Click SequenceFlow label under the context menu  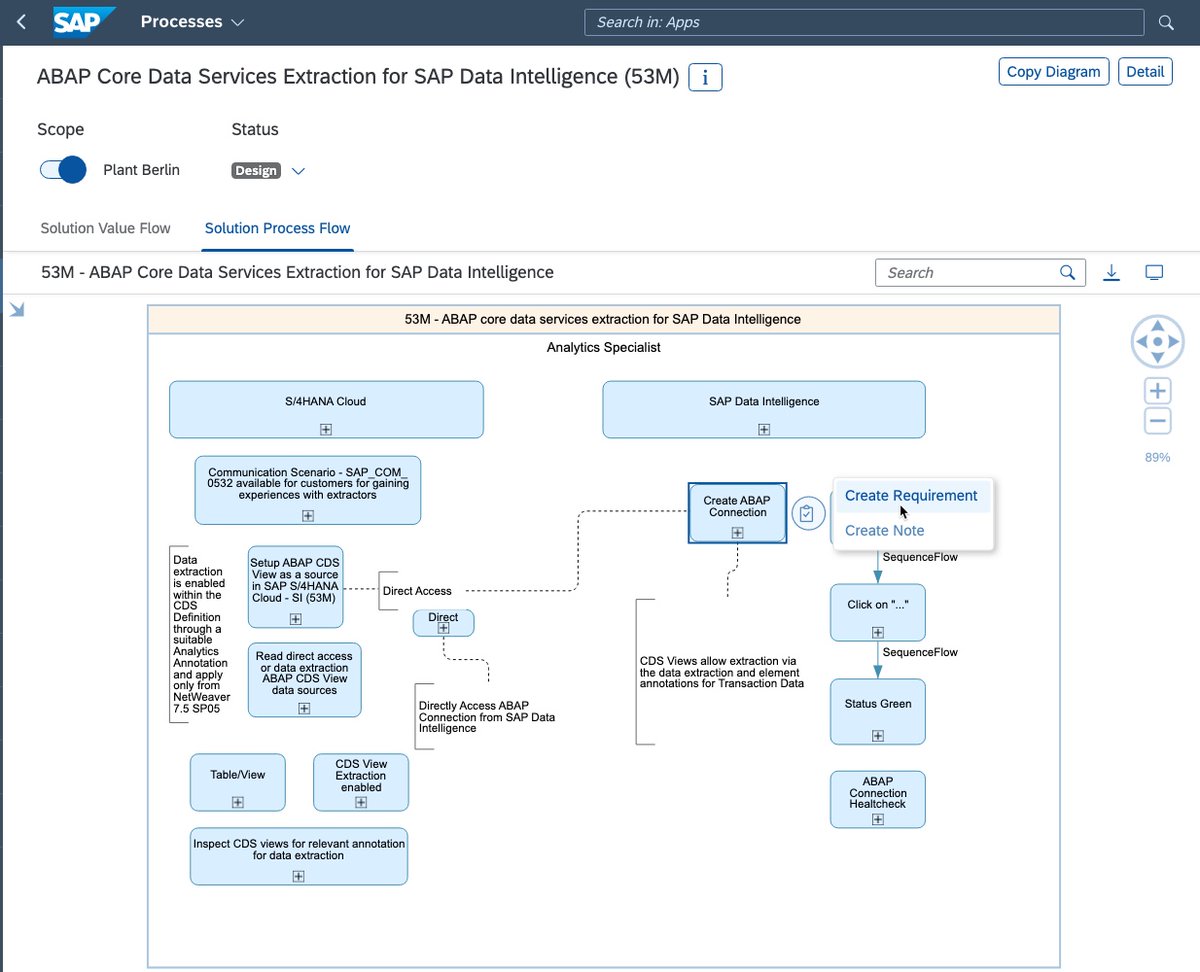(x=920, y=557)
